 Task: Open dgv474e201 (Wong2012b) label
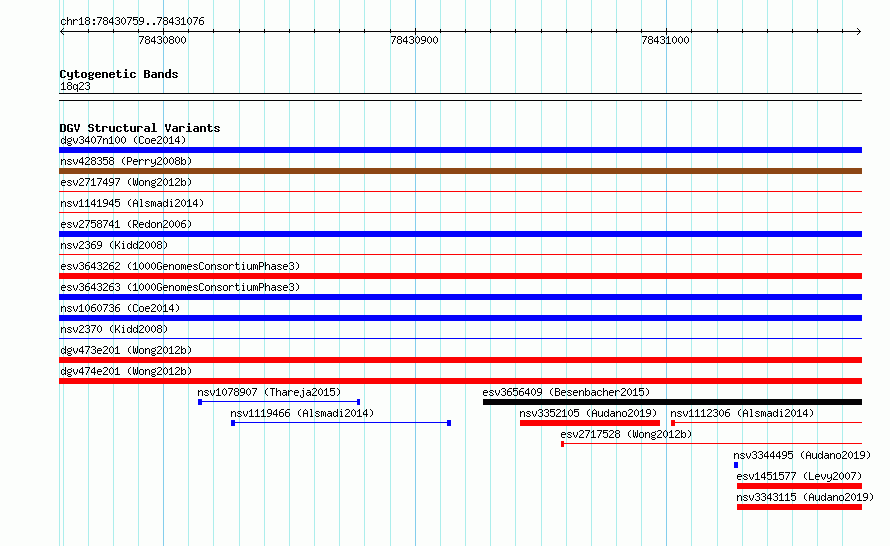tap(126, 371)
